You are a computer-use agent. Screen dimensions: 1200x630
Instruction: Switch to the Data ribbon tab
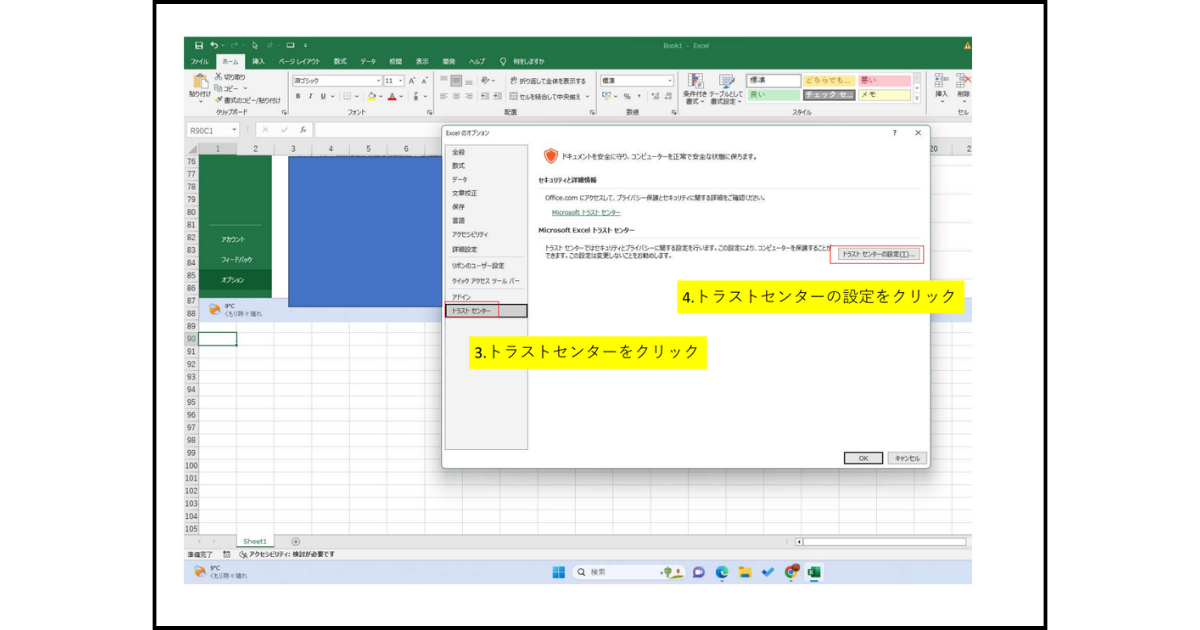[x=368, y=61]
